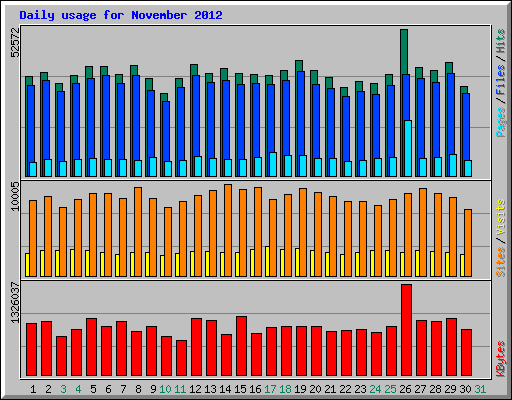Viewport: 512px width, 400px height.
Task: Click the "Daily usage for November 2012" title
Action: point(121,15)
